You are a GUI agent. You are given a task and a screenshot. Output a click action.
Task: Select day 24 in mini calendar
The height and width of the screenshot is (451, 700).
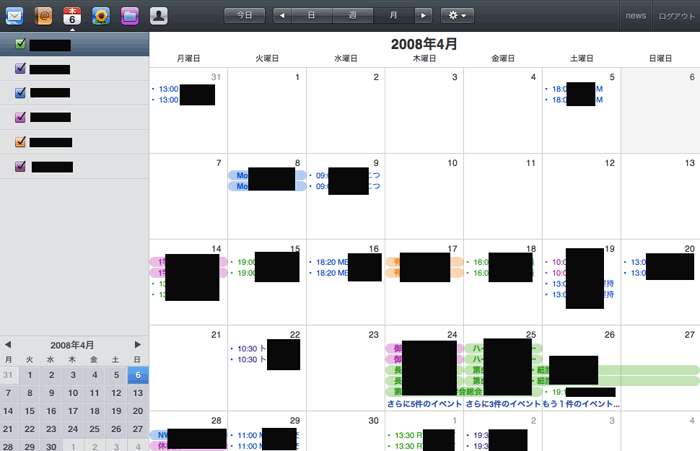coord(73,429)
